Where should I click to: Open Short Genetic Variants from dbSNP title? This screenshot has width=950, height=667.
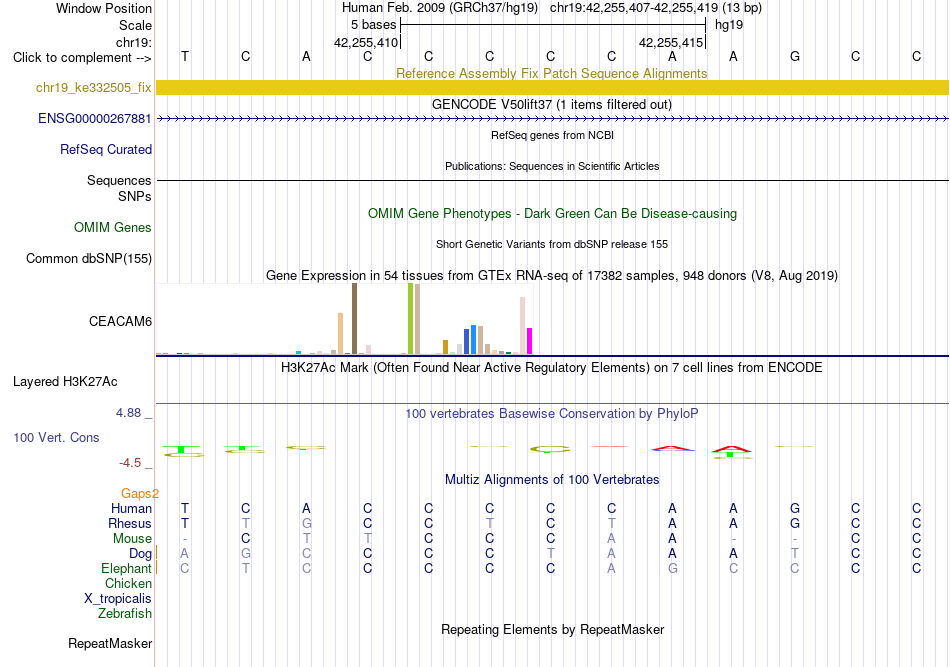552,245
